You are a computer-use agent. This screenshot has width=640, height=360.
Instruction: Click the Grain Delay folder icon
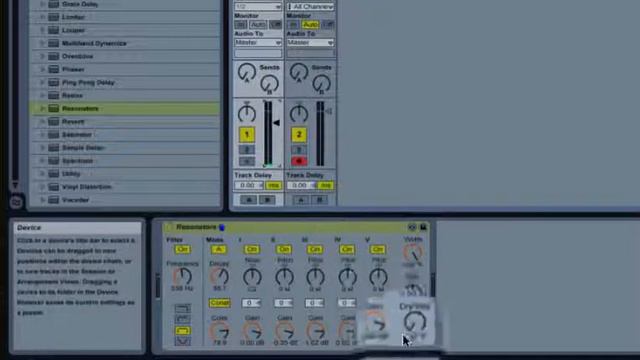[x=53, y=4]
